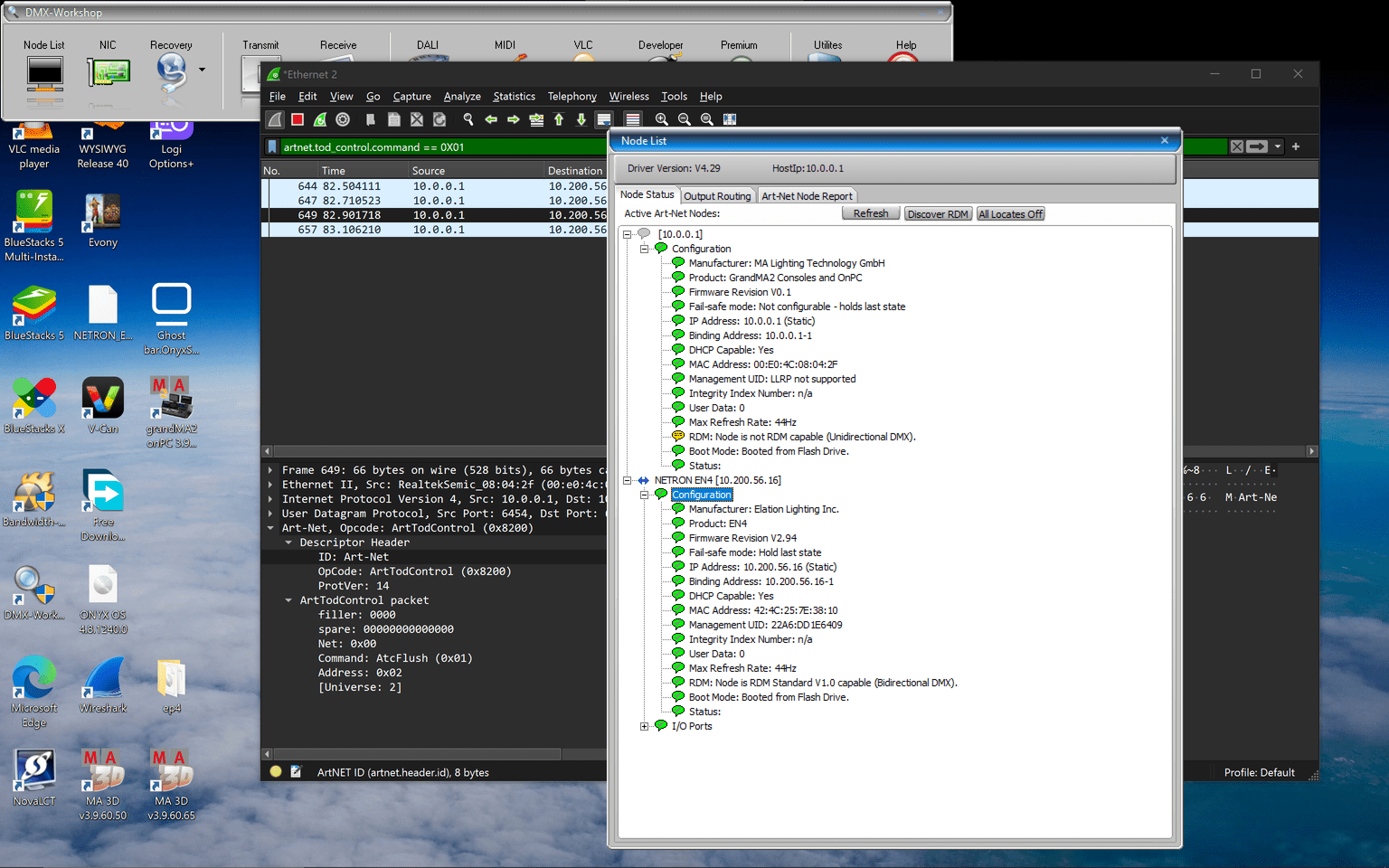
Task: Close the capture file from the toolbar
Action: point(417,119)
